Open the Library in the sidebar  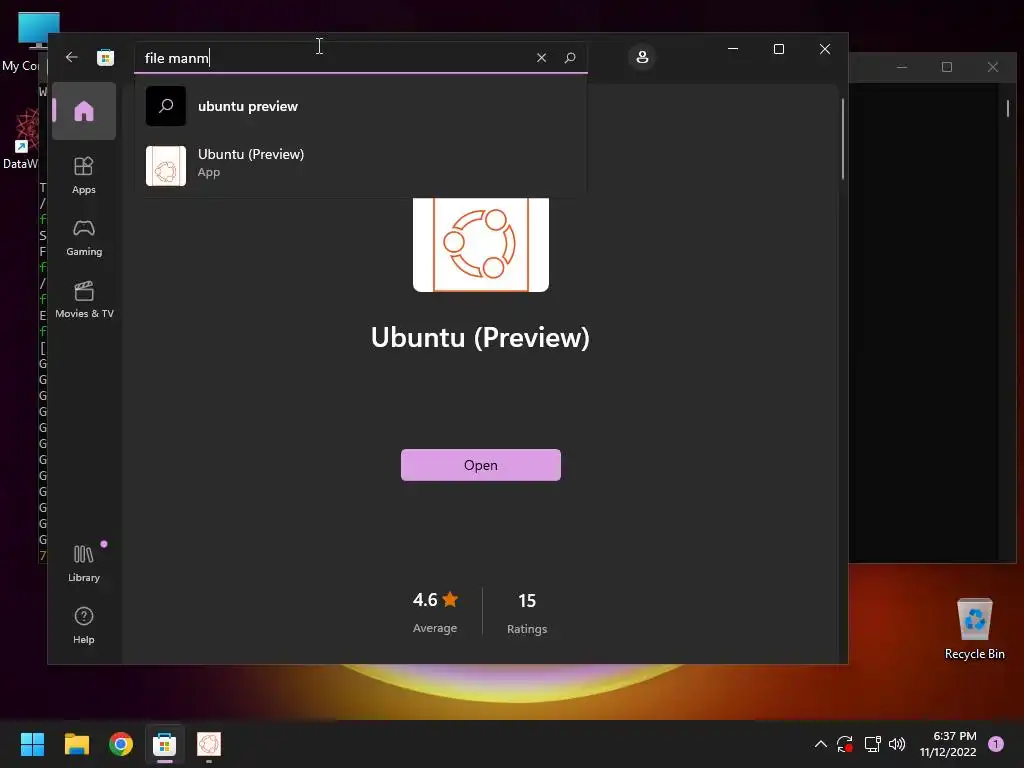coord(84,563)
